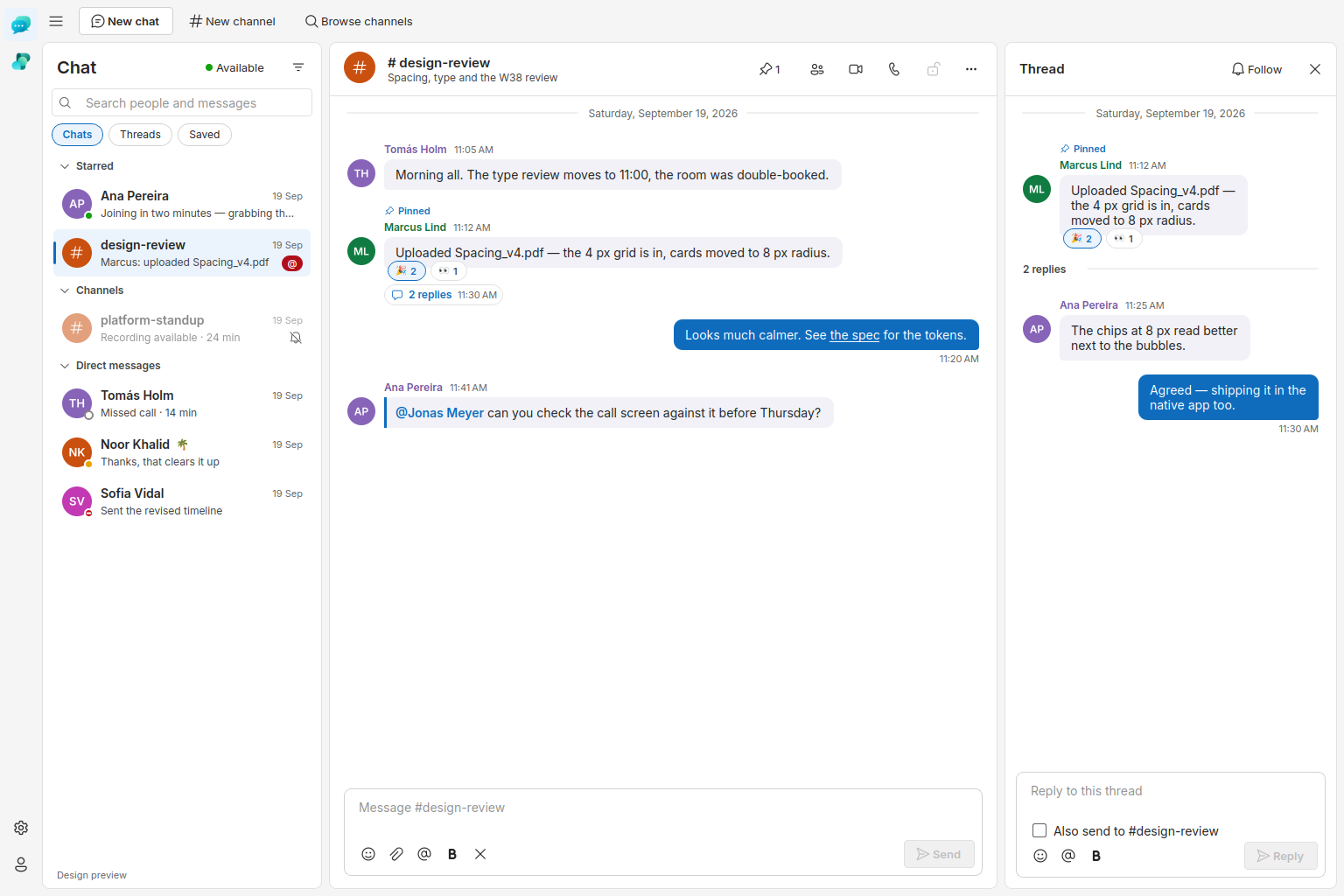Open the Available status dropdown

coord(234,67)
